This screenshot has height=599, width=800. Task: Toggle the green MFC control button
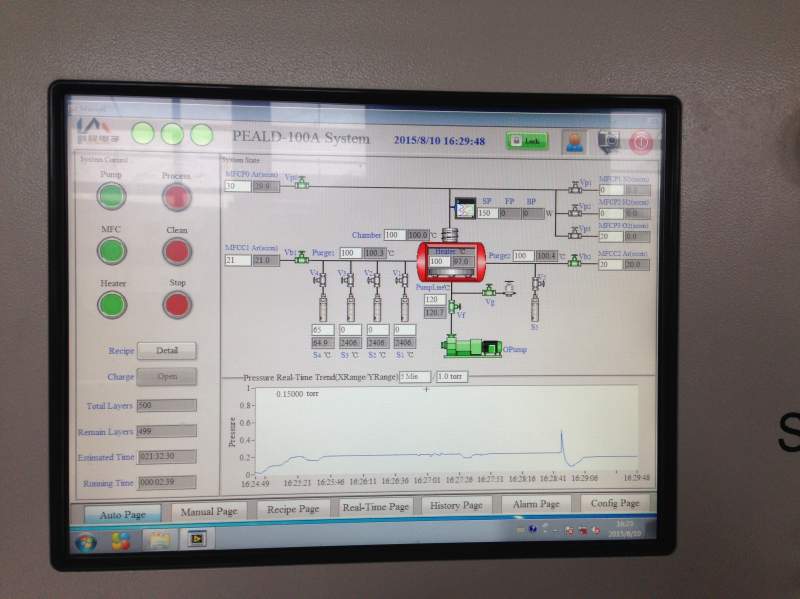click(112, 251)
